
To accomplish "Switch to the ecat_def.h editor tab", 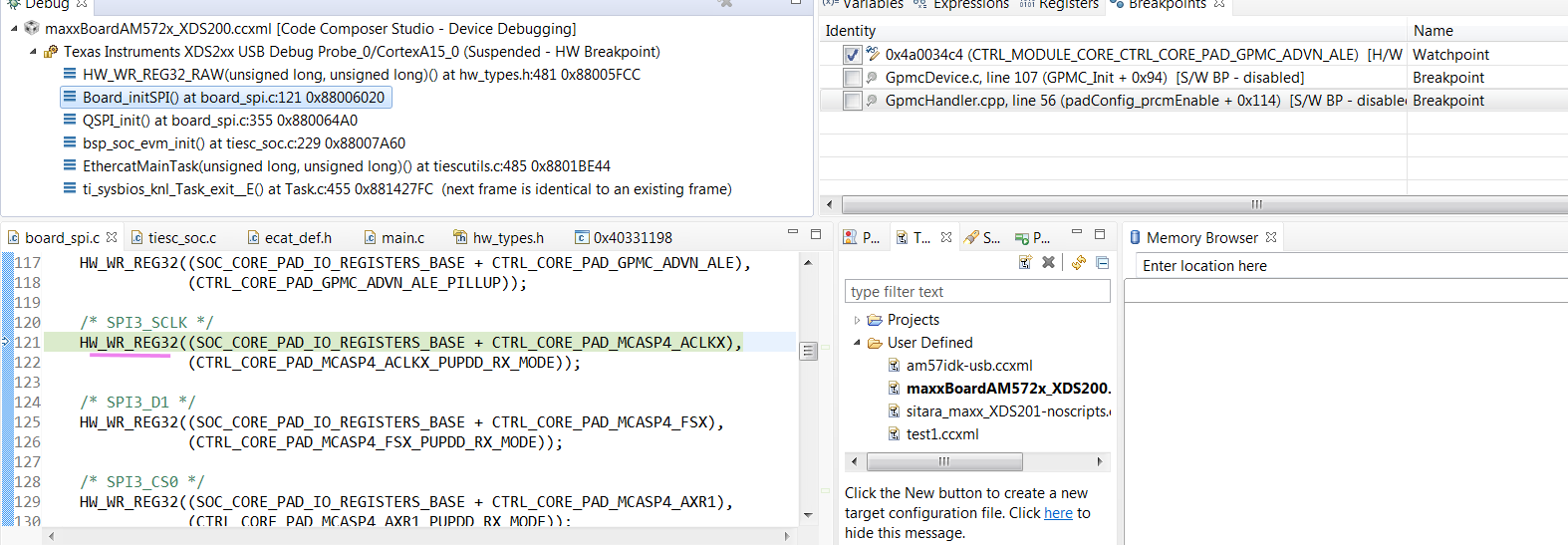I will (289, 237).
